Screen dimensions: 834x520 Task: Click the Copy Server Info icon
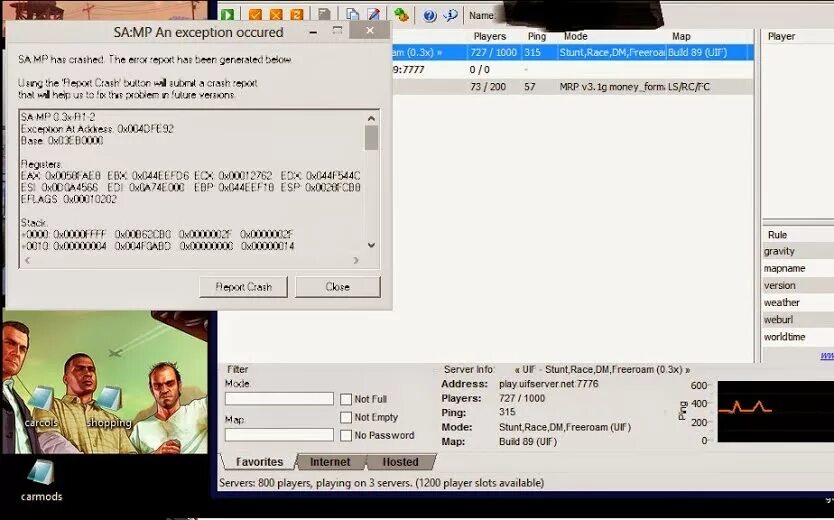tap(352, 15)
